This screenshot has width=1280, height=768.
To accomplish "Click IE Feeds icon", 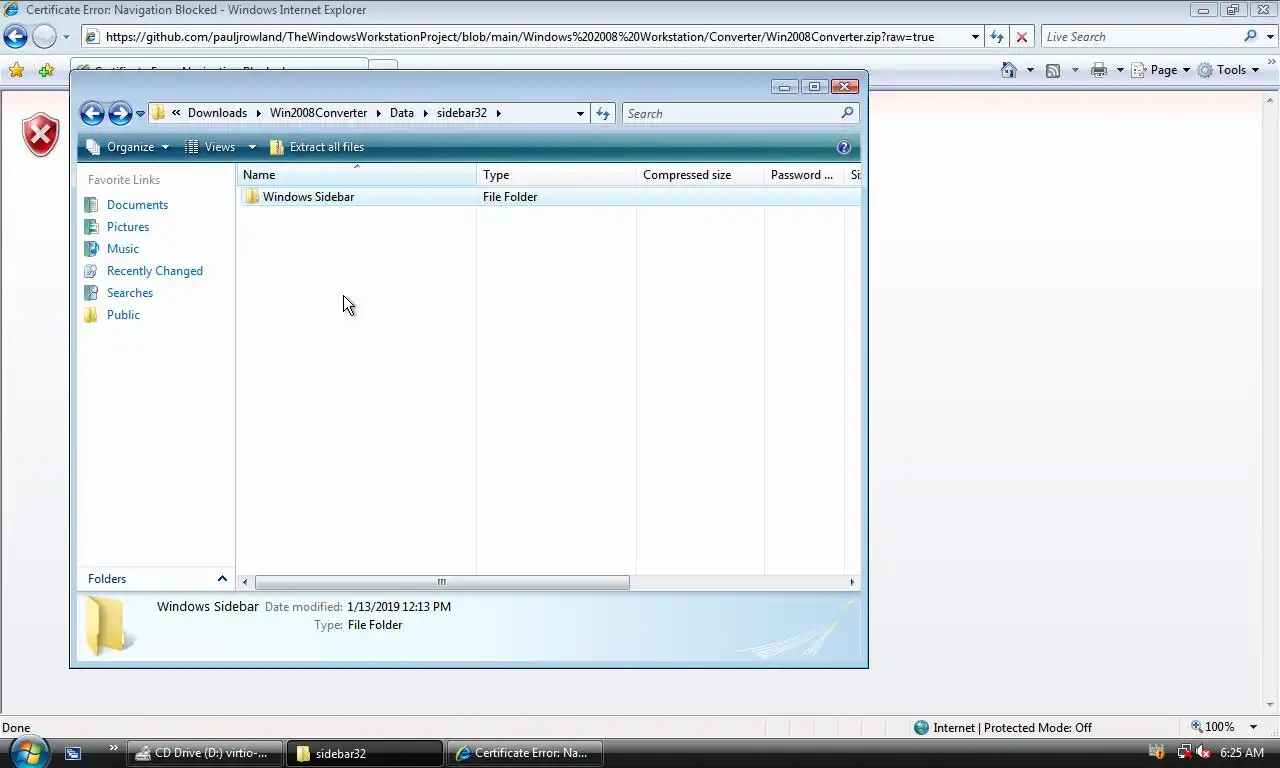I will pos(1053,70).
